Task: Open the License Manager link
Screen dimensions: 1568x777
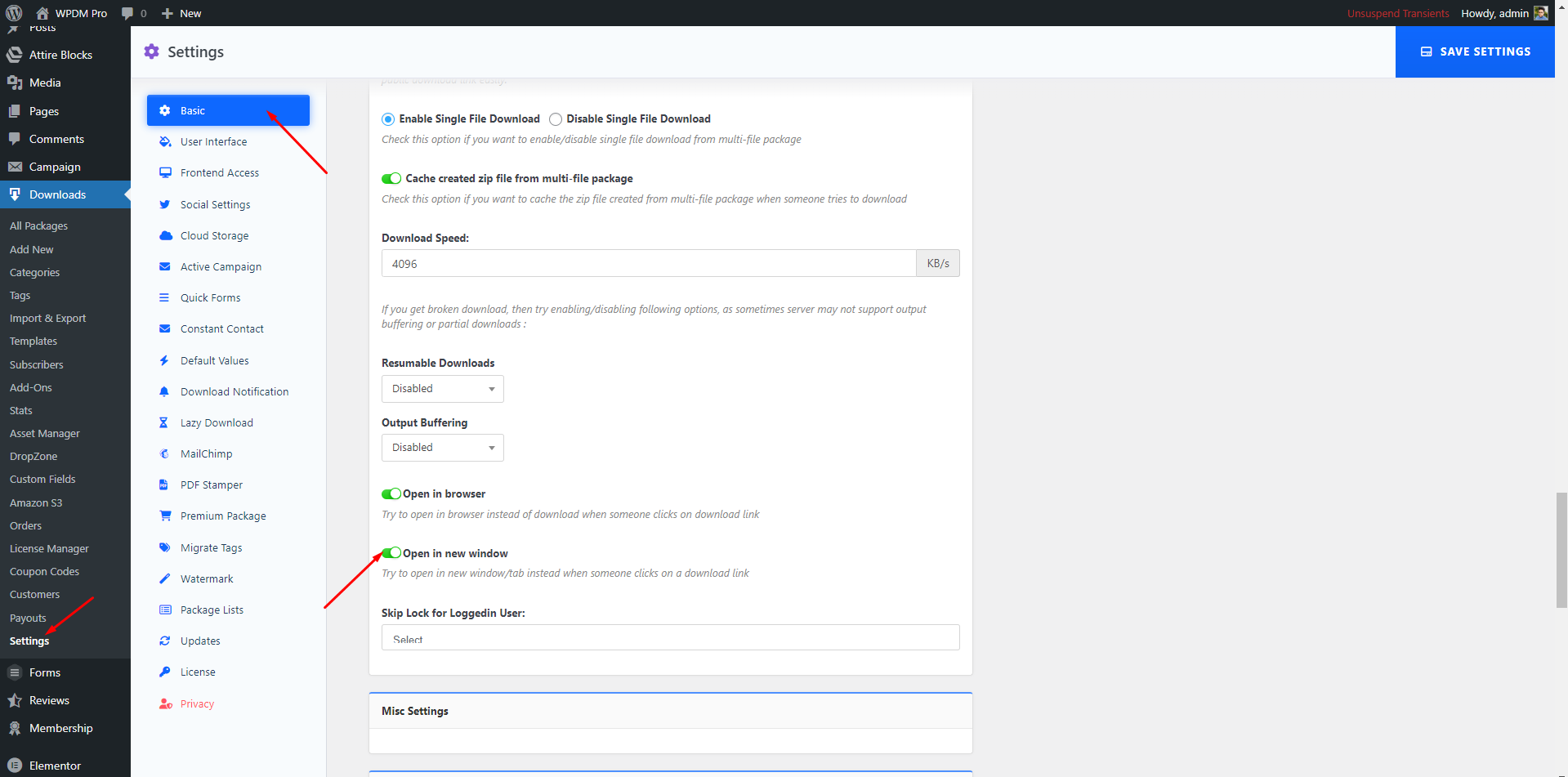Action: [49, 548]
